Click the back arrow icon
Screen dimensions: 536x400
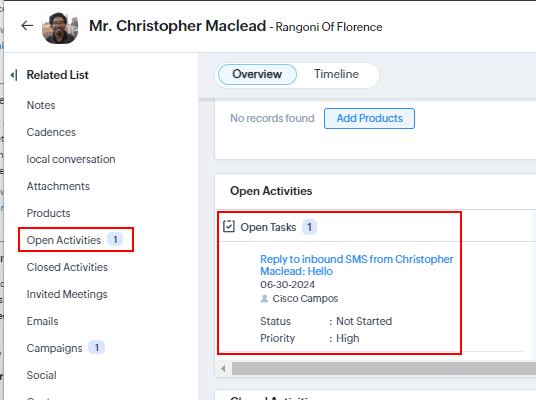27,25
